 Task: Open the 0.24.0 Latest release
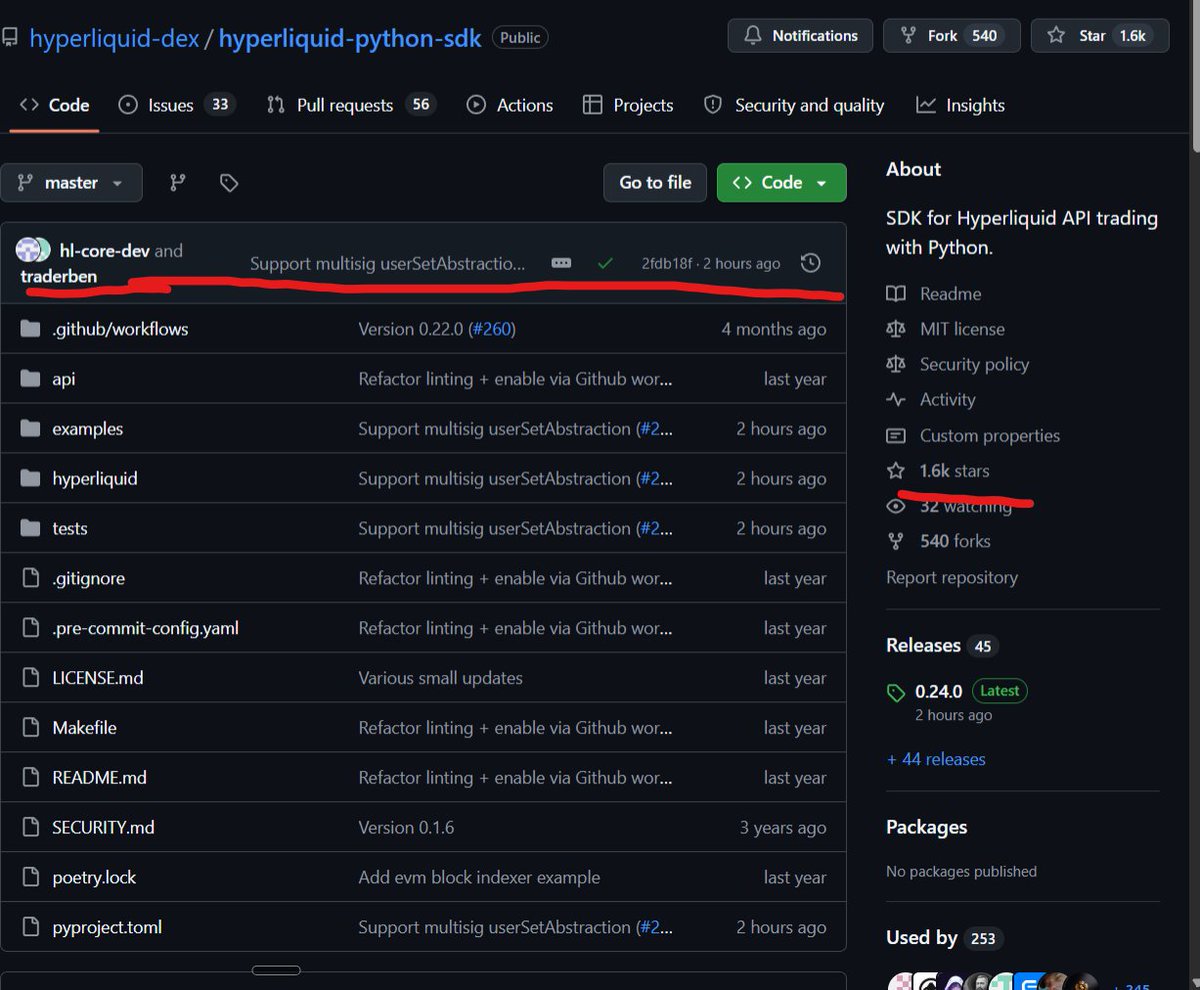click(957, 691)
